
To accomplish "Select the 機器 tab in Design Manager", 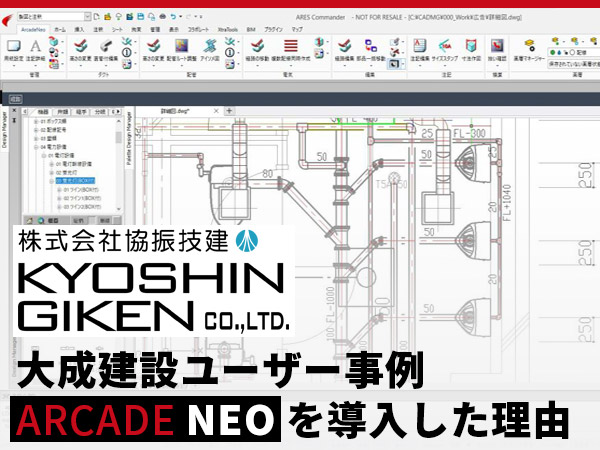I will (43, 112).
